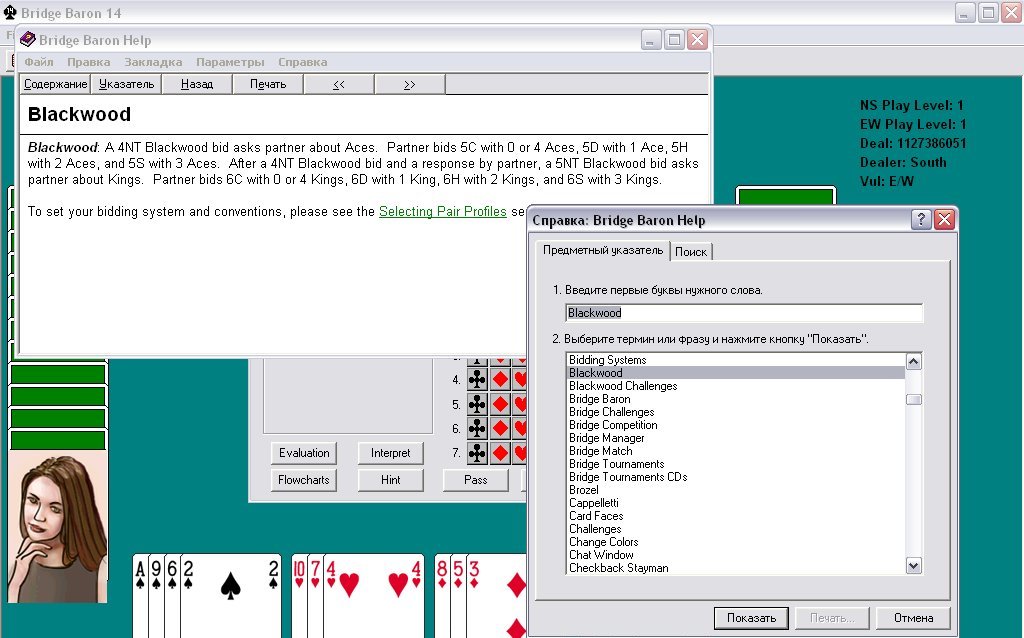This screenshot has height=638, width=1024.
Task: Bid 4 clubs in the bidding box
Action: click(477, 380)
